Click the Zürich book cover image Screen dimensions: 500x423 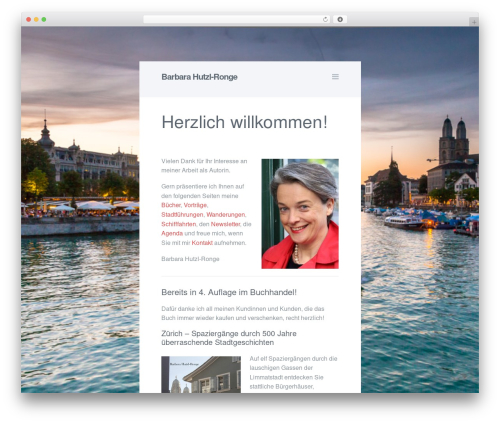coord(201,374)
